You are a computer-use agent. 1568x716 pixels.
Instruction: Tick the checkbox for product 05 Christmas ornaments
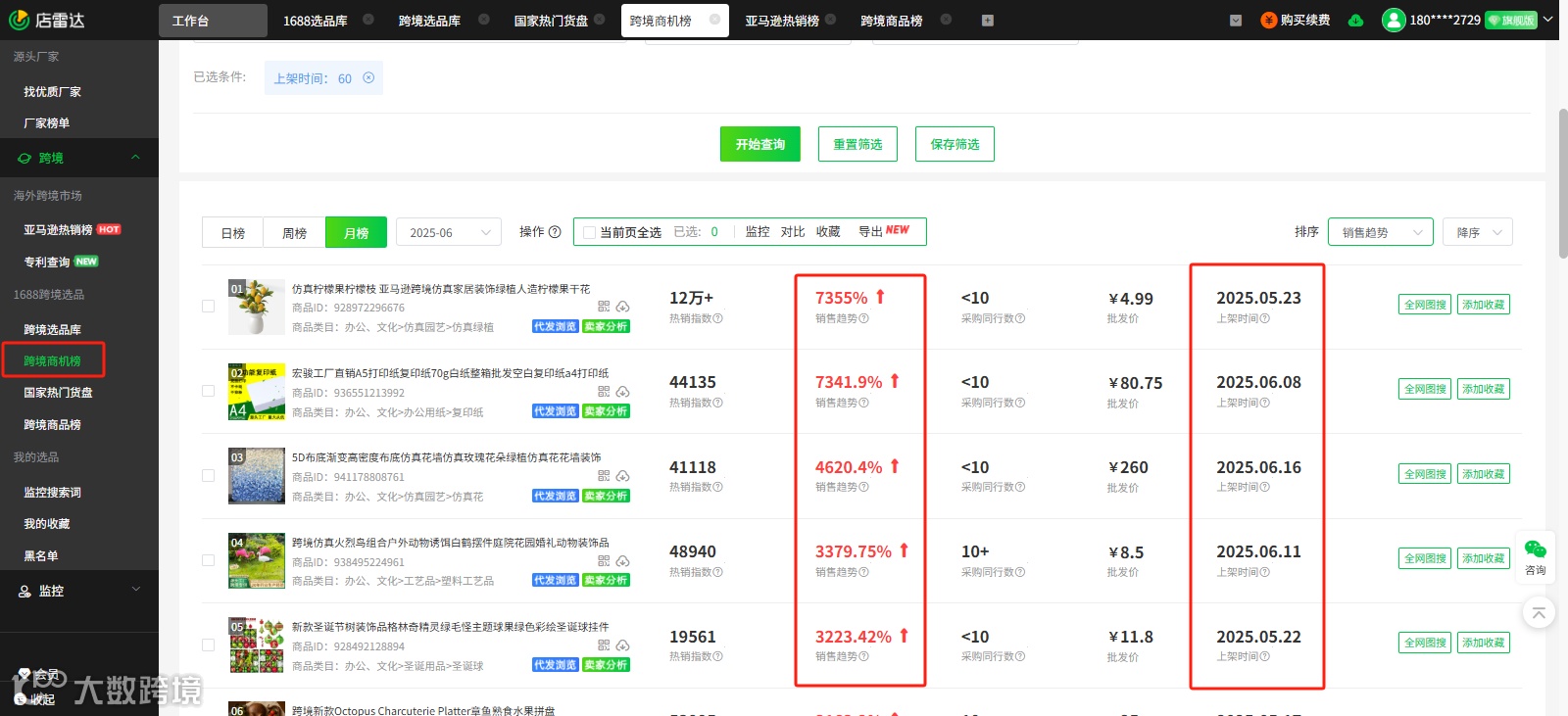click(x=208, y=644)
